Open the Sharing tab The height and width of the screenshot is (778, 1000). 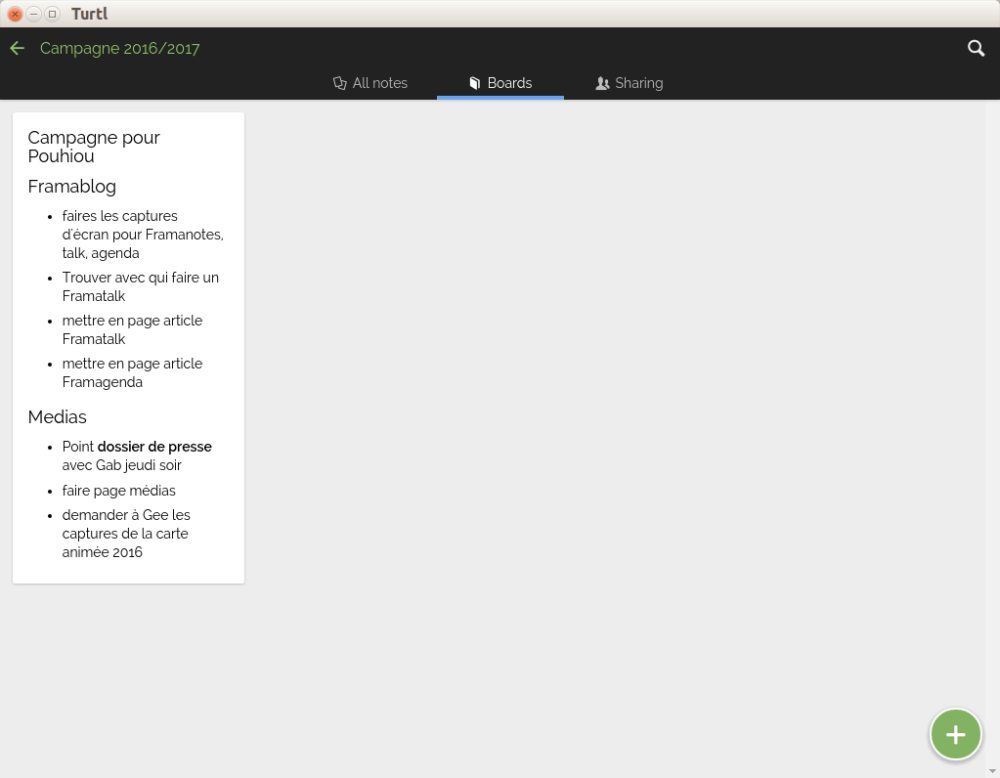(629, 83)
